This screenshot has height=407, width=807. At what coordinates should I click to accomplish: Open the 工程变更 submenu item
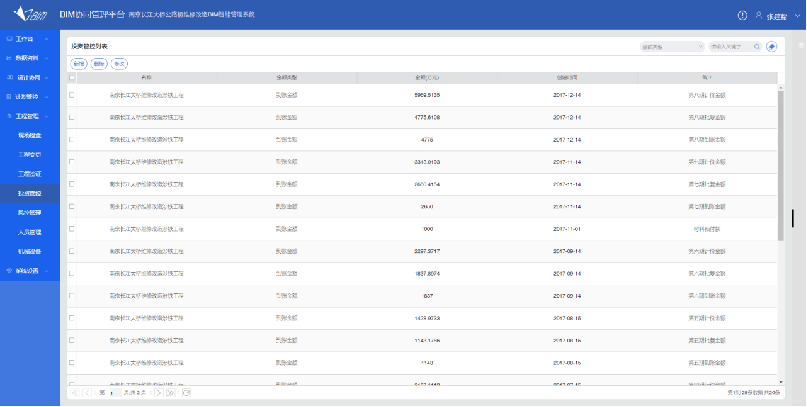pos(30,155)
